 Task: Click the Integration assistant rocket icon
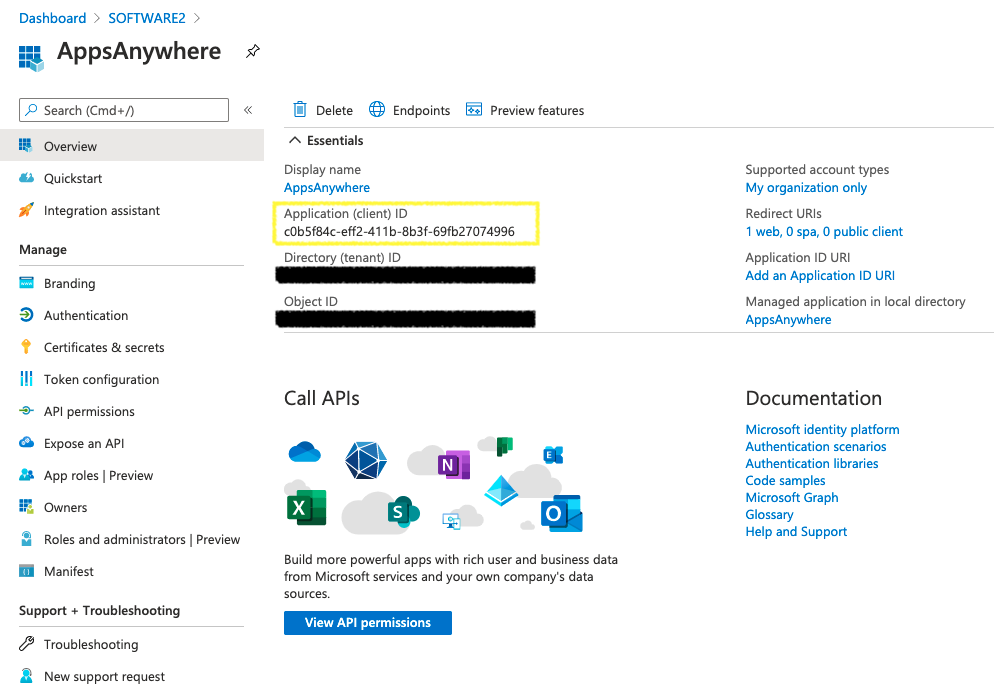point(26,210)
